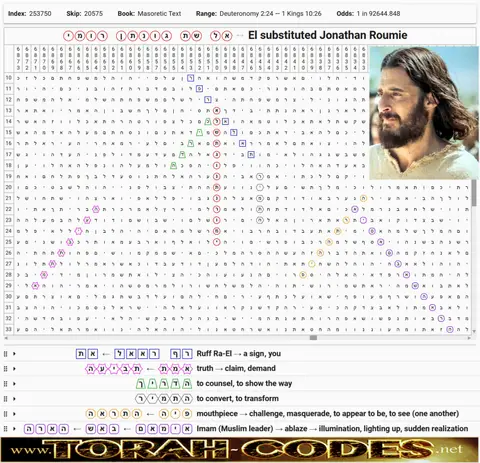This screenshot has width=480, height=463.
Task: Click the 'to counsel, to show the way' description
Action: (244, 383)
